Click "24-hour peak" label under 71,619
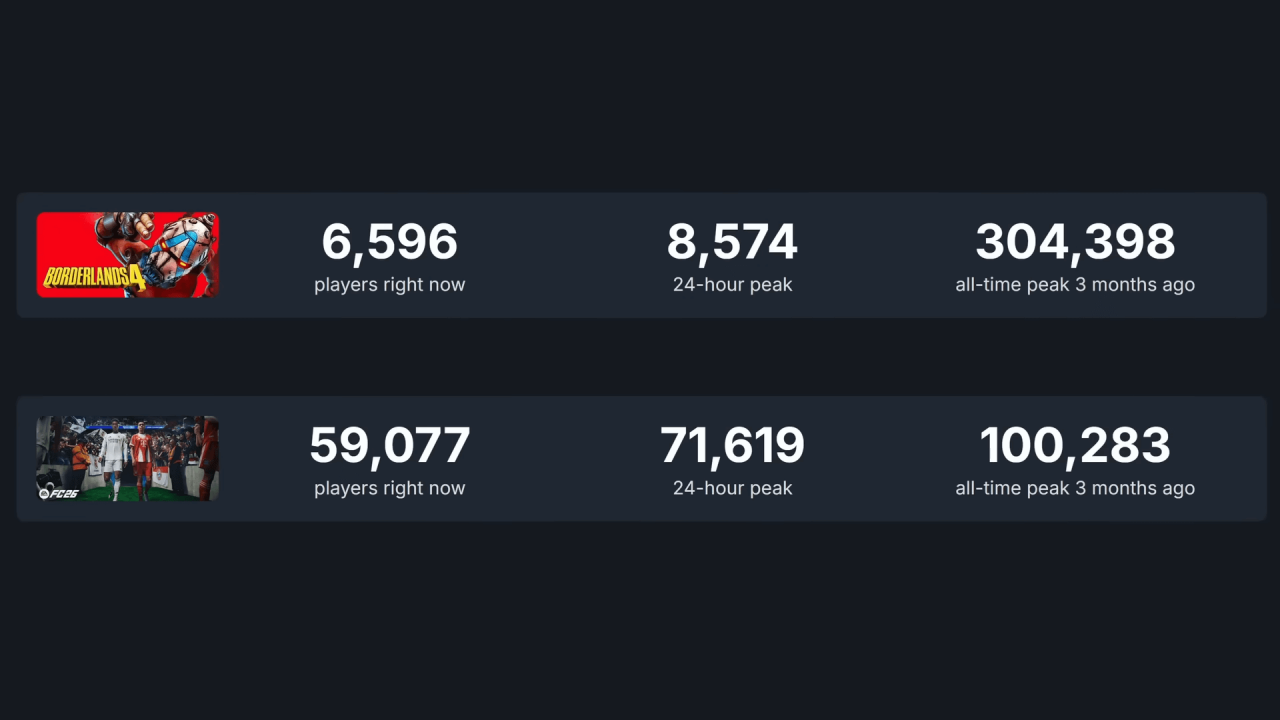 [732, 489]
